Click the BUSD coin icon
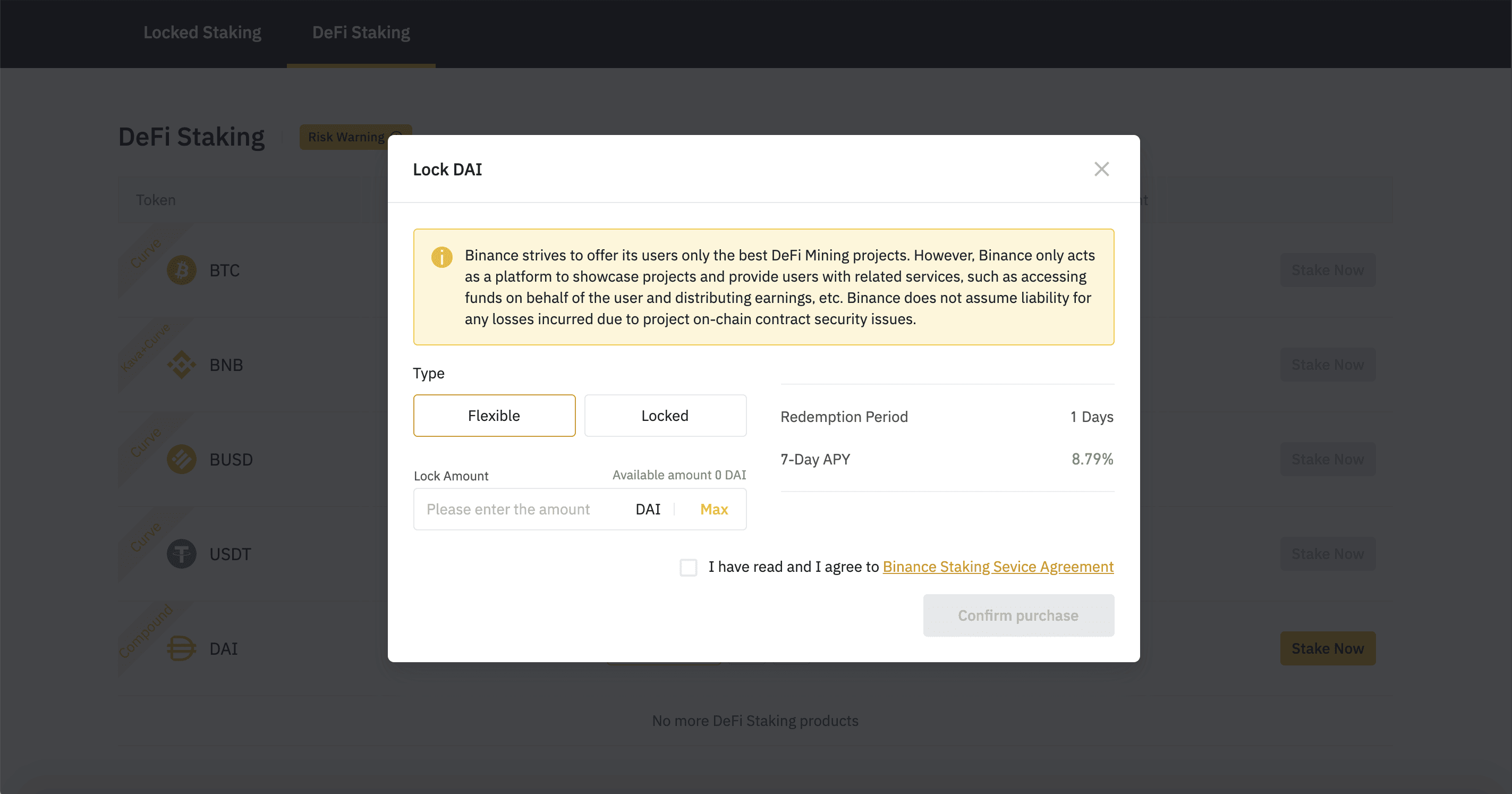The image size is (1512, 794). click(181, 459)
